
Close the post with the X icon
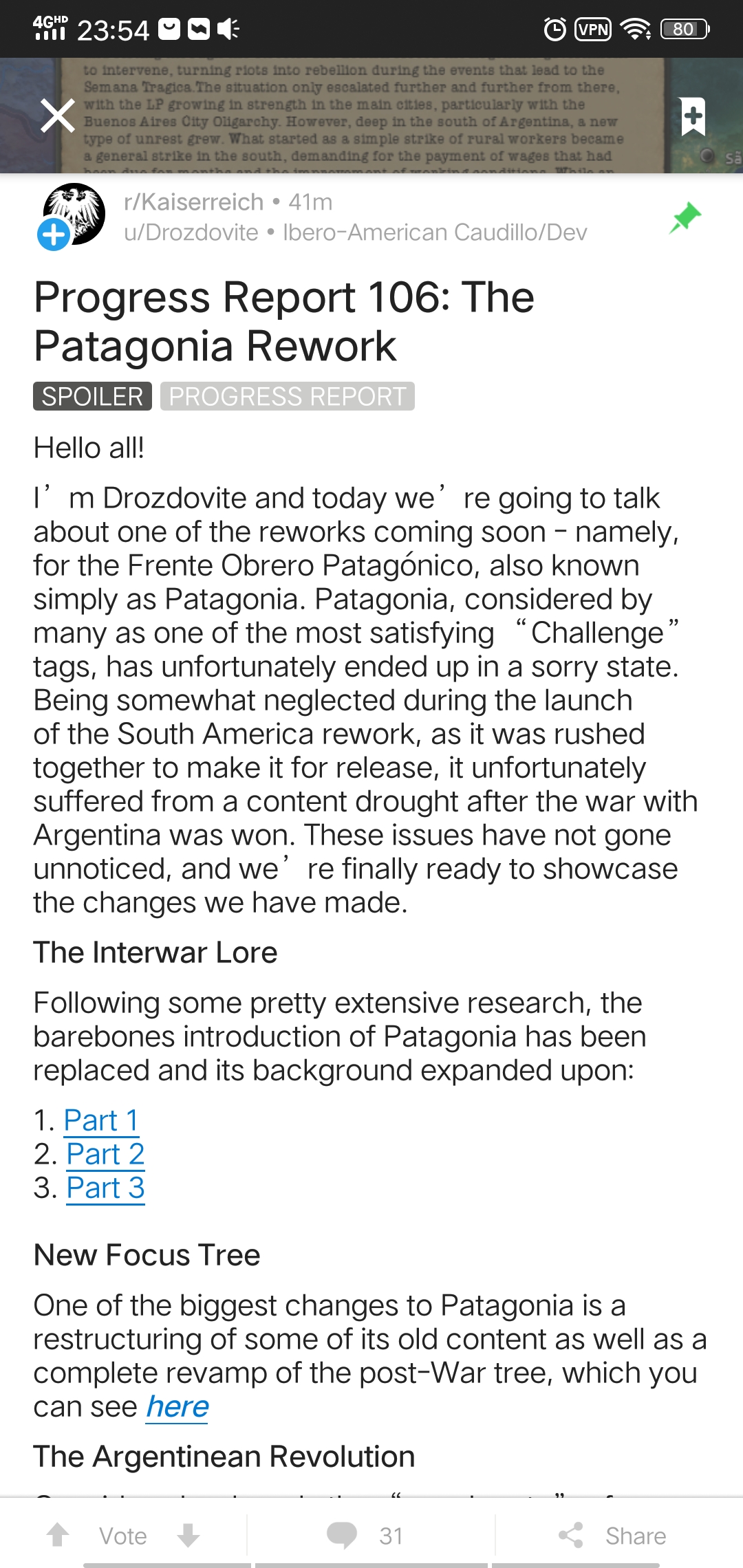[x=58, y=116]
